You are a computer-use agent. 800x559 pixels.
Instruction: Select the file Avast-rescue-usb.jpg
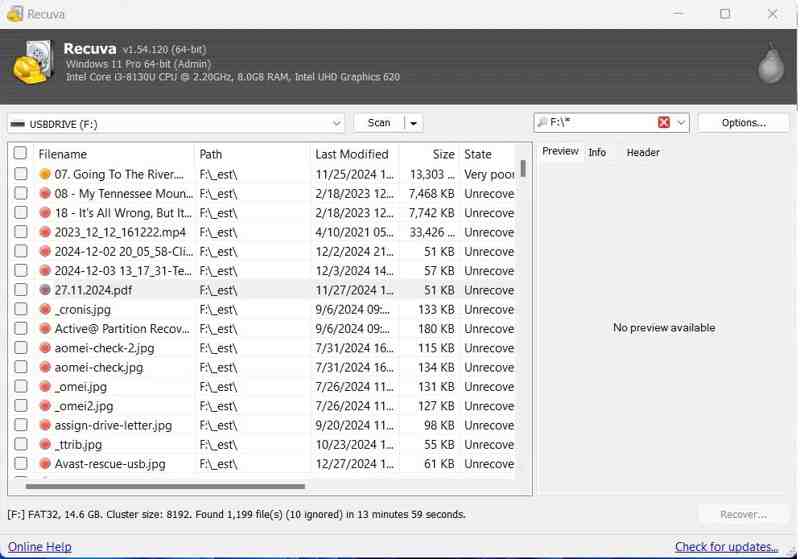coord(110,464)
